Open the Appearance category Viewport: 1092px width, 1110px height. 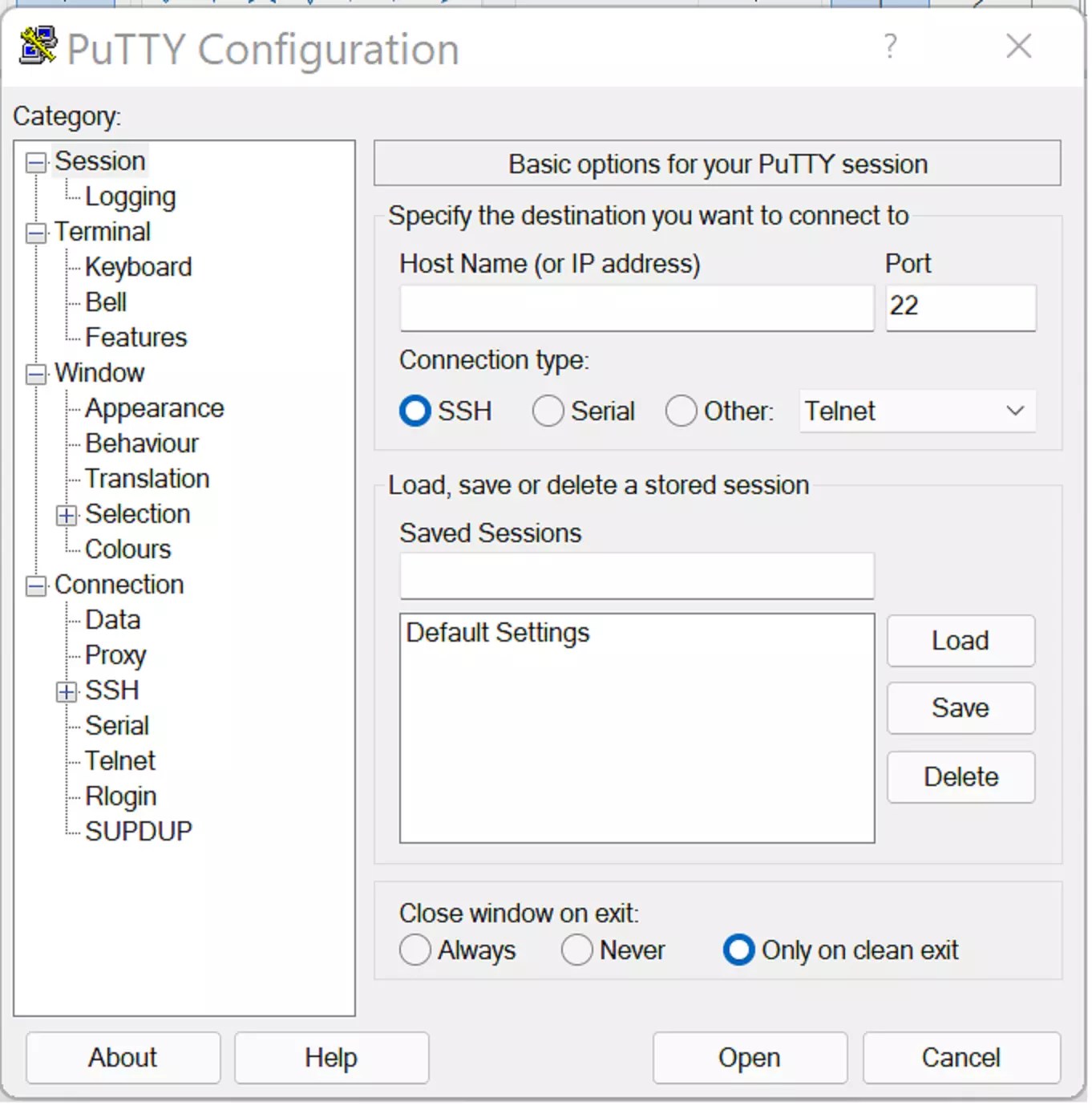153,407
